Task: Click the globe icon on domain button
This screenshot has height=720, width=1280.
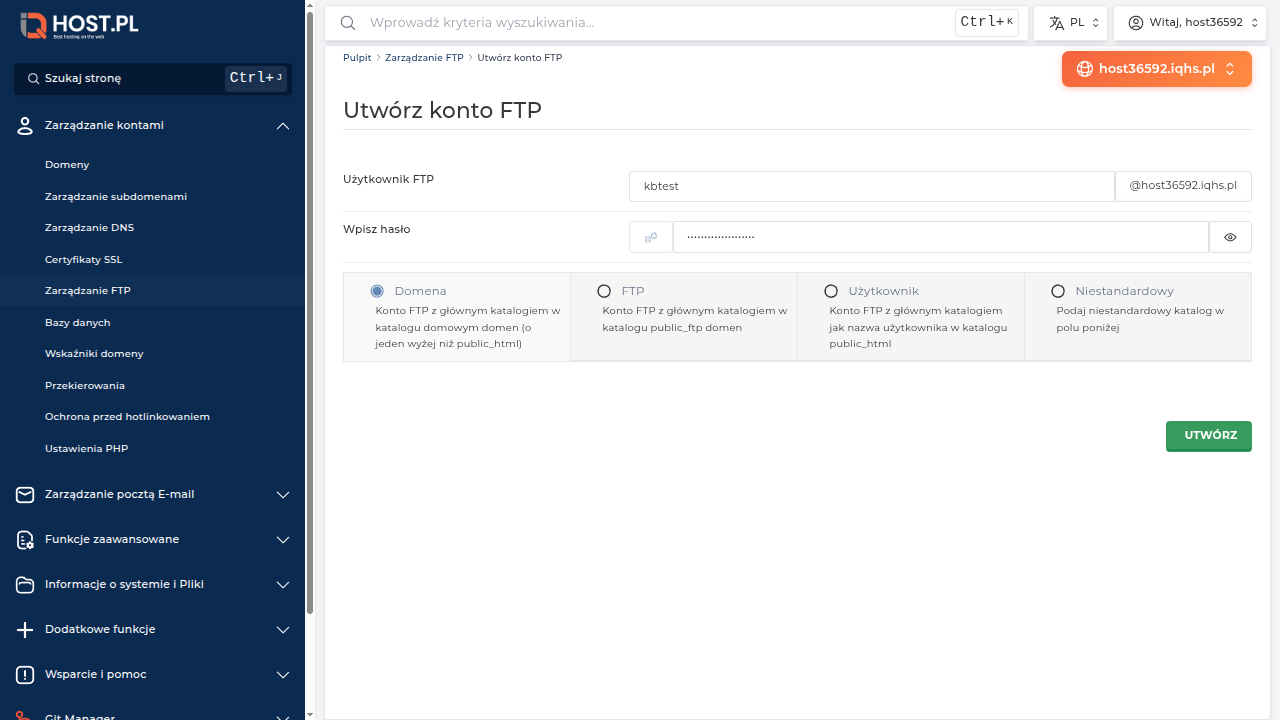Action: 1085,69
